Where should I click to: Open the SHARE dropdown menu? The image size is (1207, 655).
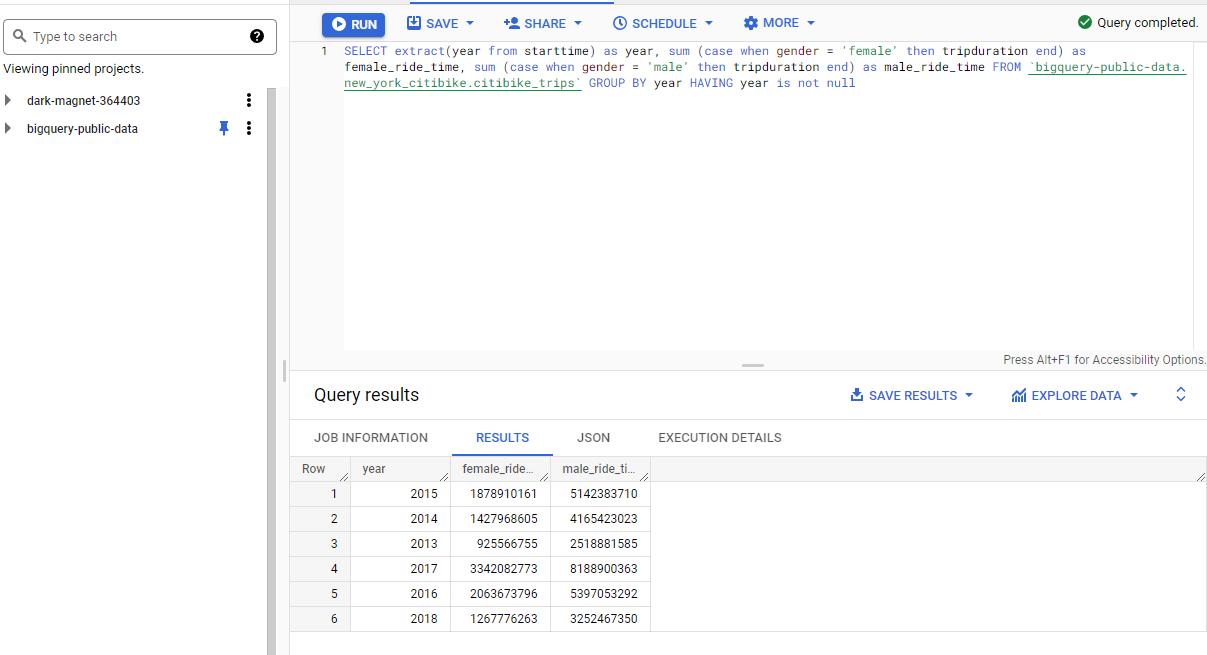(x=542, y=23)
